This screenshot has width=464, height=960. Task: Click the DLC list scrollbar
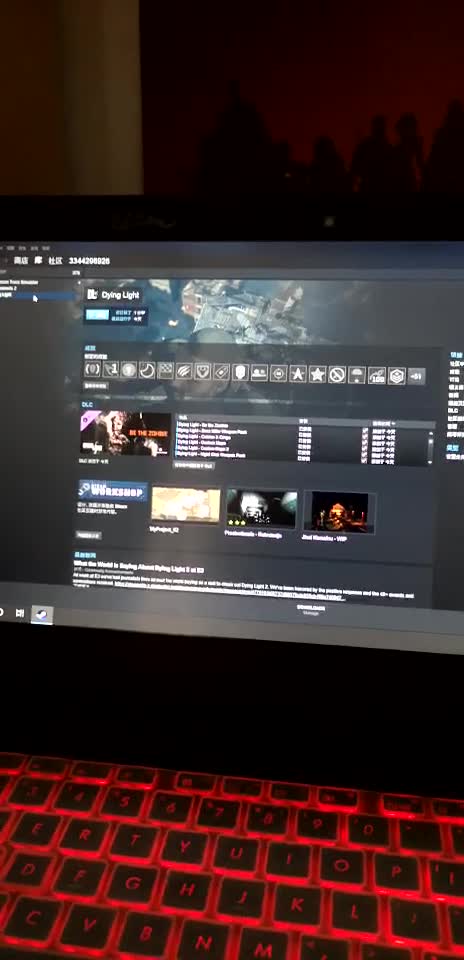click(430, 446)
